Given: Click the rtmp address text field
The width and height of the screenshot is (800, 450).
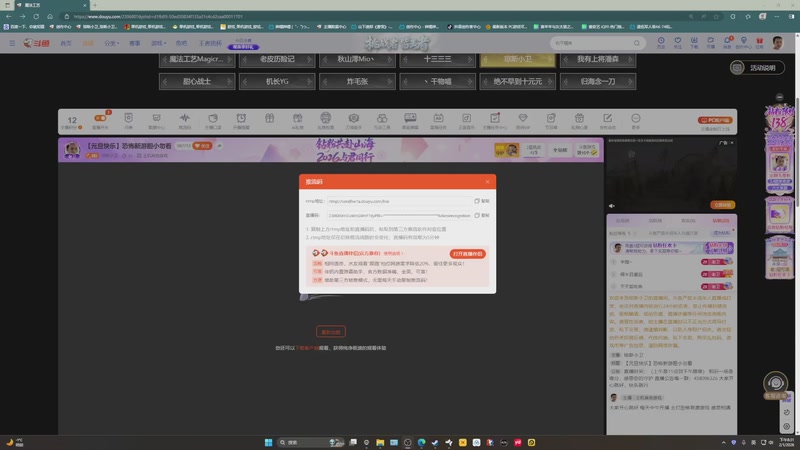Looking at the screenshot, I should [399, 201].
